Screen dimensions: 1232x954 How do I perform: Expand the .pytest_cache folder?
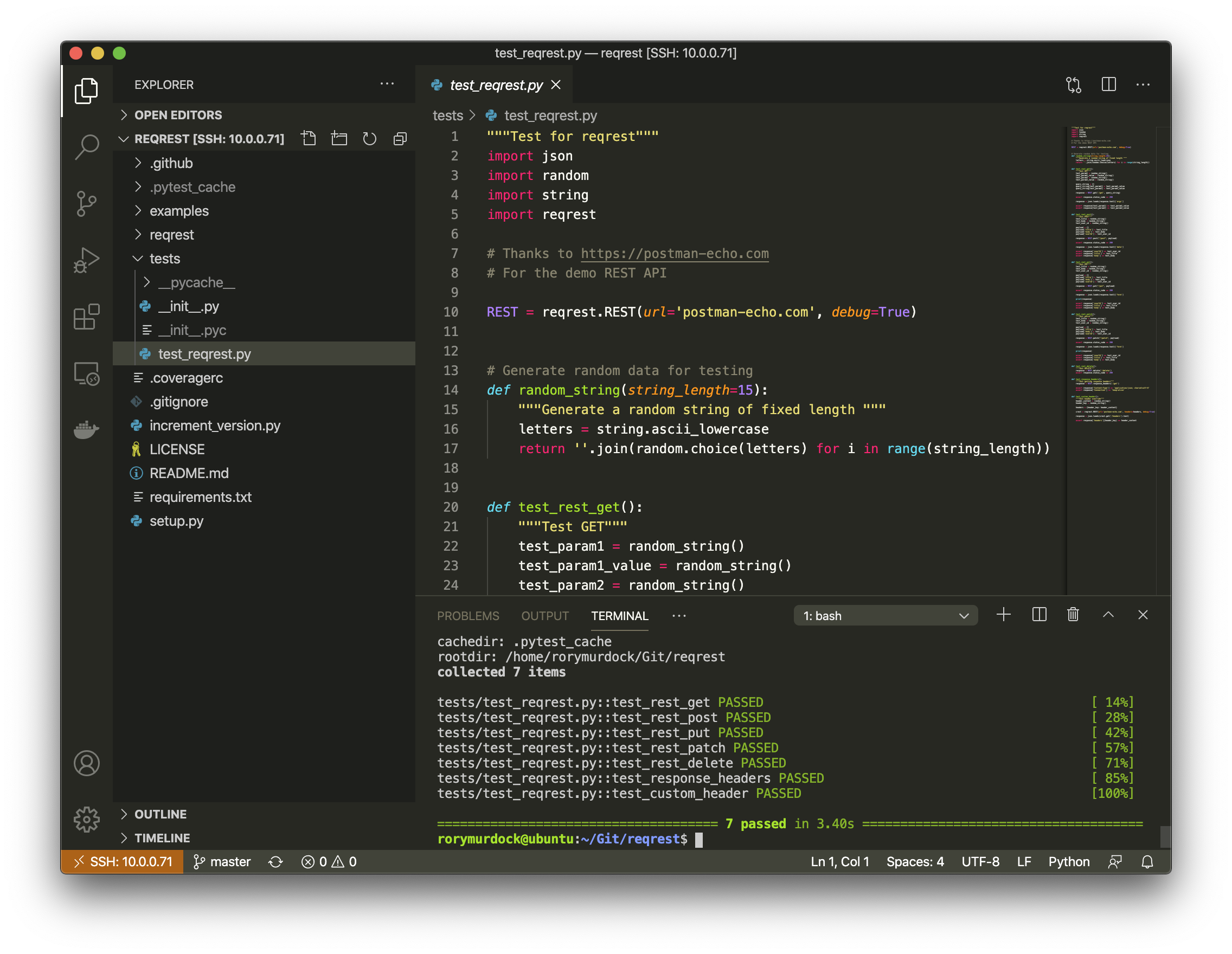264,186
